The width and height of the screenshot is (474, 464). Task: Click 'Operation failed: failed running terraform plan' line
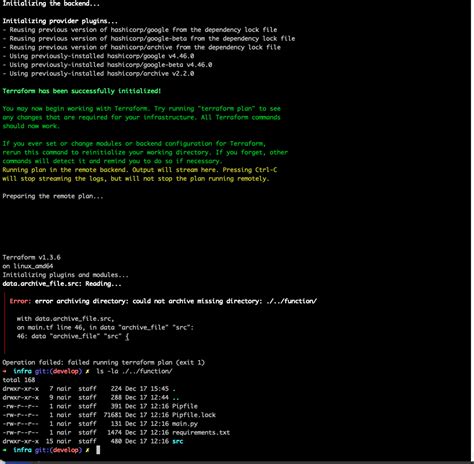click(x=104, y=362)
